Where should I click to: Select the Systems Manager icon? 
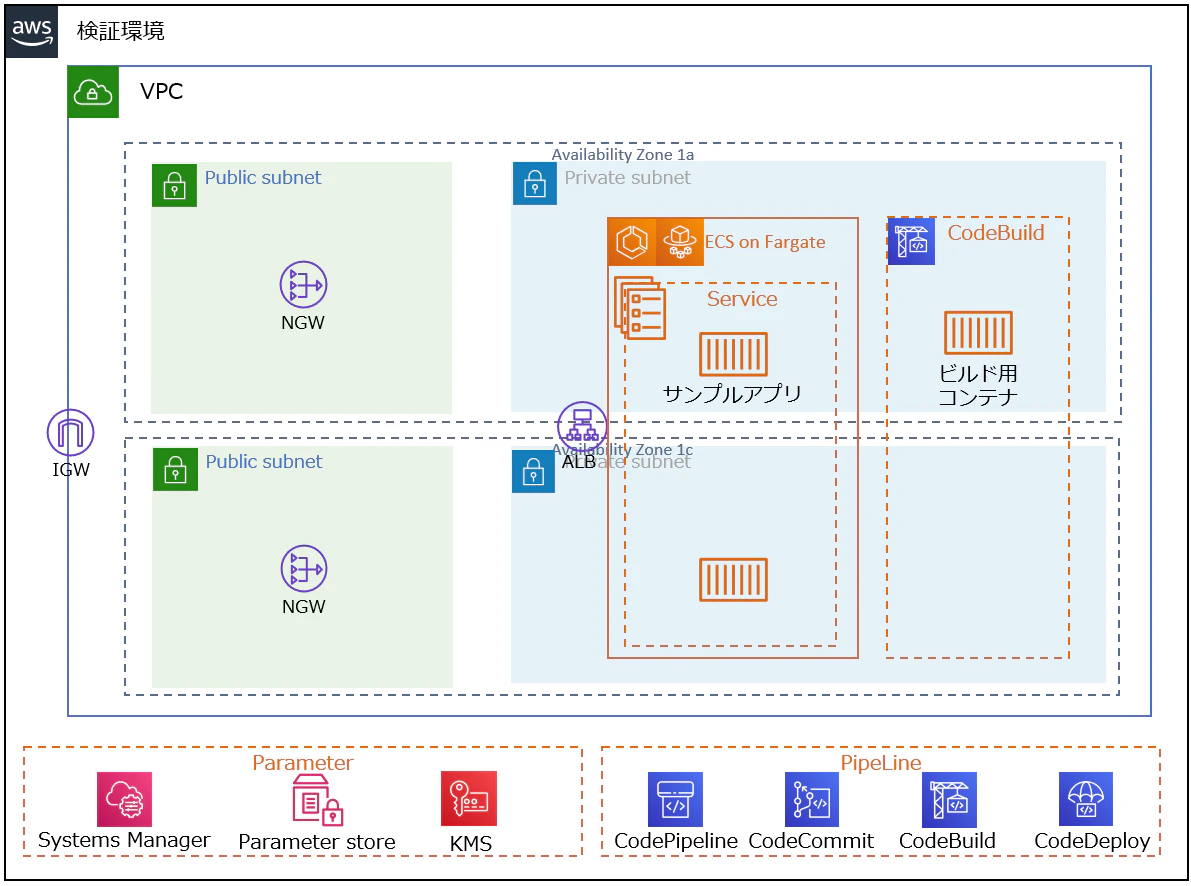coord(125,799)
